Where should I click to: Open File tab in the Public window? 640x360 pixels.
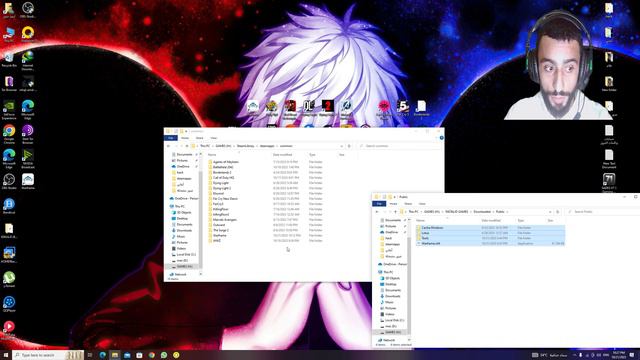click(379, 203)
